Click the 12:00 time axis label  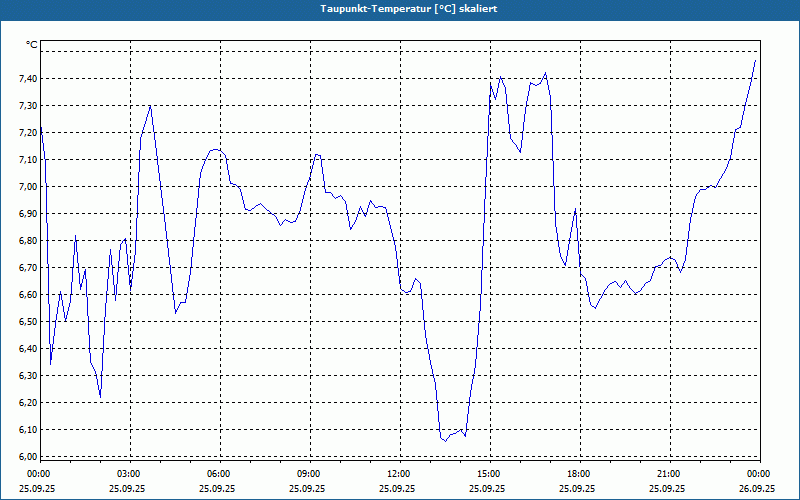[x=399, y=474]
